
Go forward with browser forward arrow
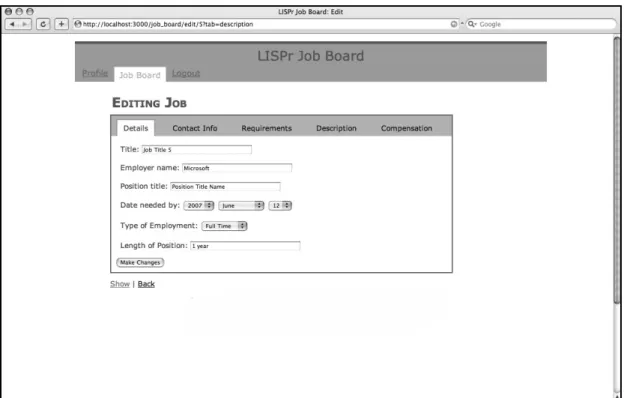coord(25,24)
